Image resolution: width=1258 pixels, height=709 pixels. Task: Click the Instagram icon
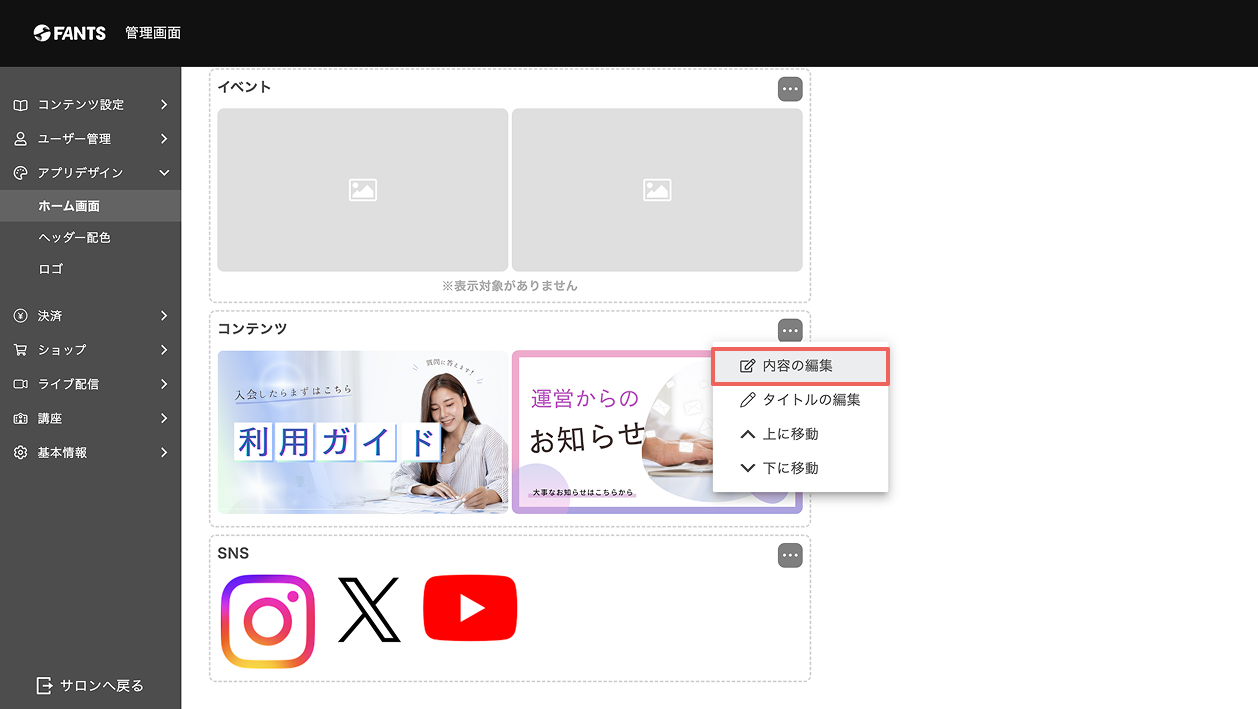[x=268, y=621]
